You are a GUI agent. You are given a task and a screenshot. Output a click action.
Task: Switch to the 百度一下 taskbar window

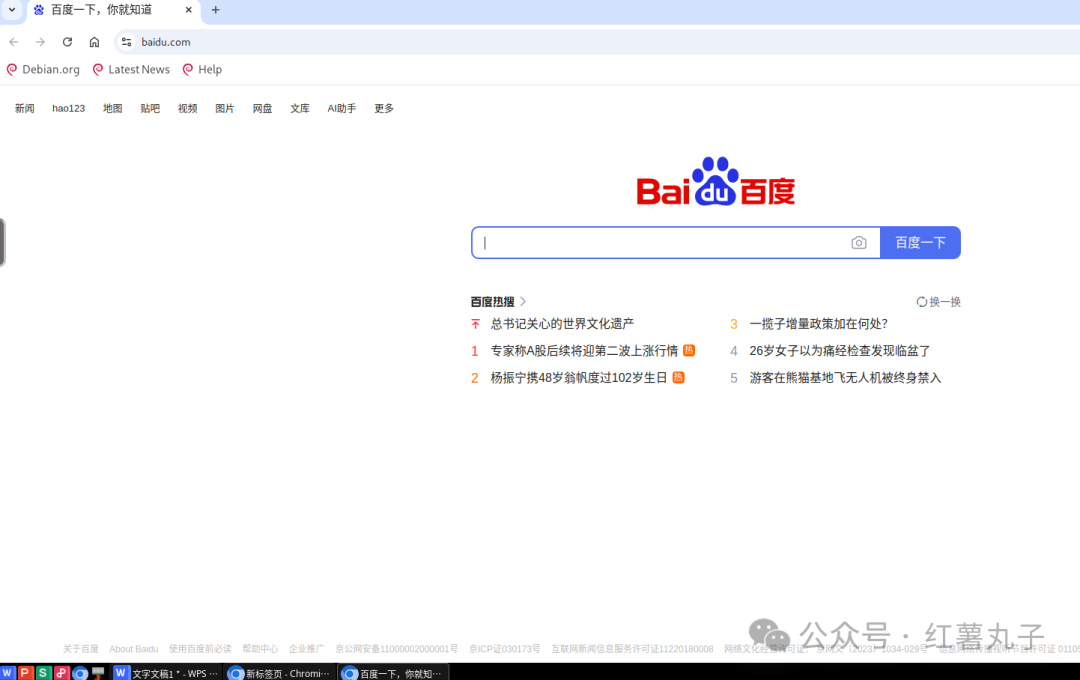click(394, 673)
